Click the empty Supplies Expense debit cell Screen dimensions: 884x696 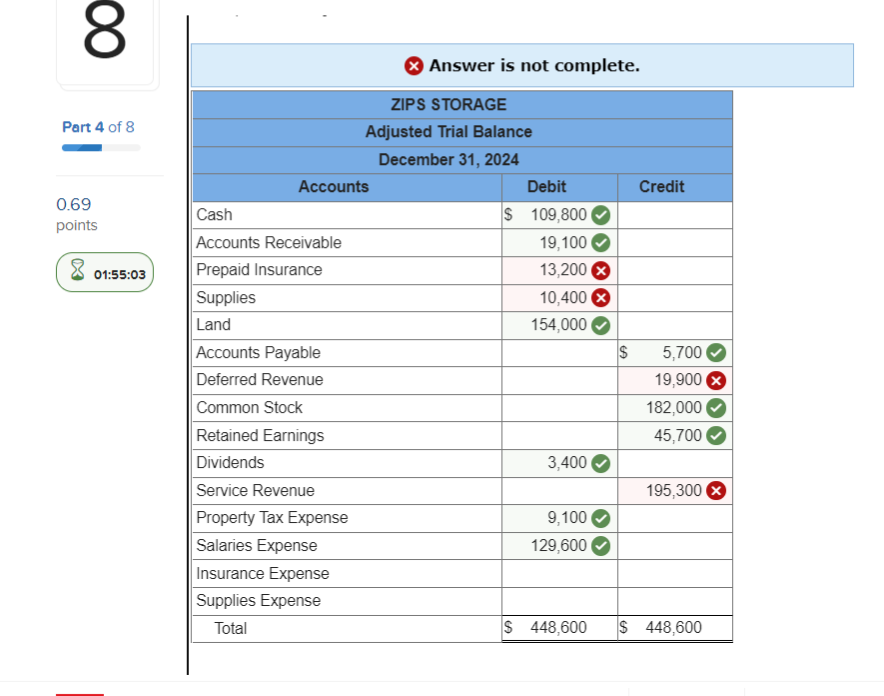[x=559, y=601]
